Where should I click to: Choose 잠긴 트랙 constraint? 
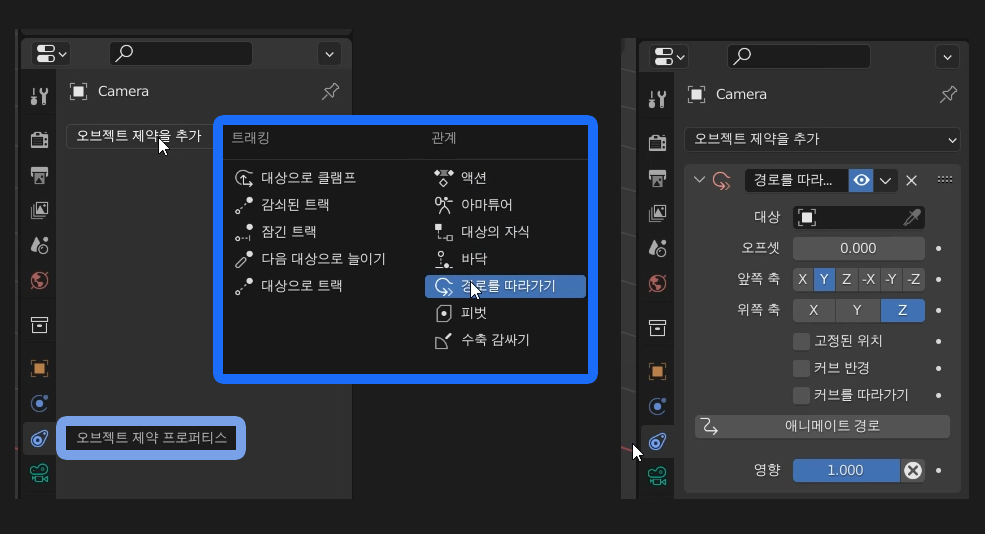(x=288, y=232)
